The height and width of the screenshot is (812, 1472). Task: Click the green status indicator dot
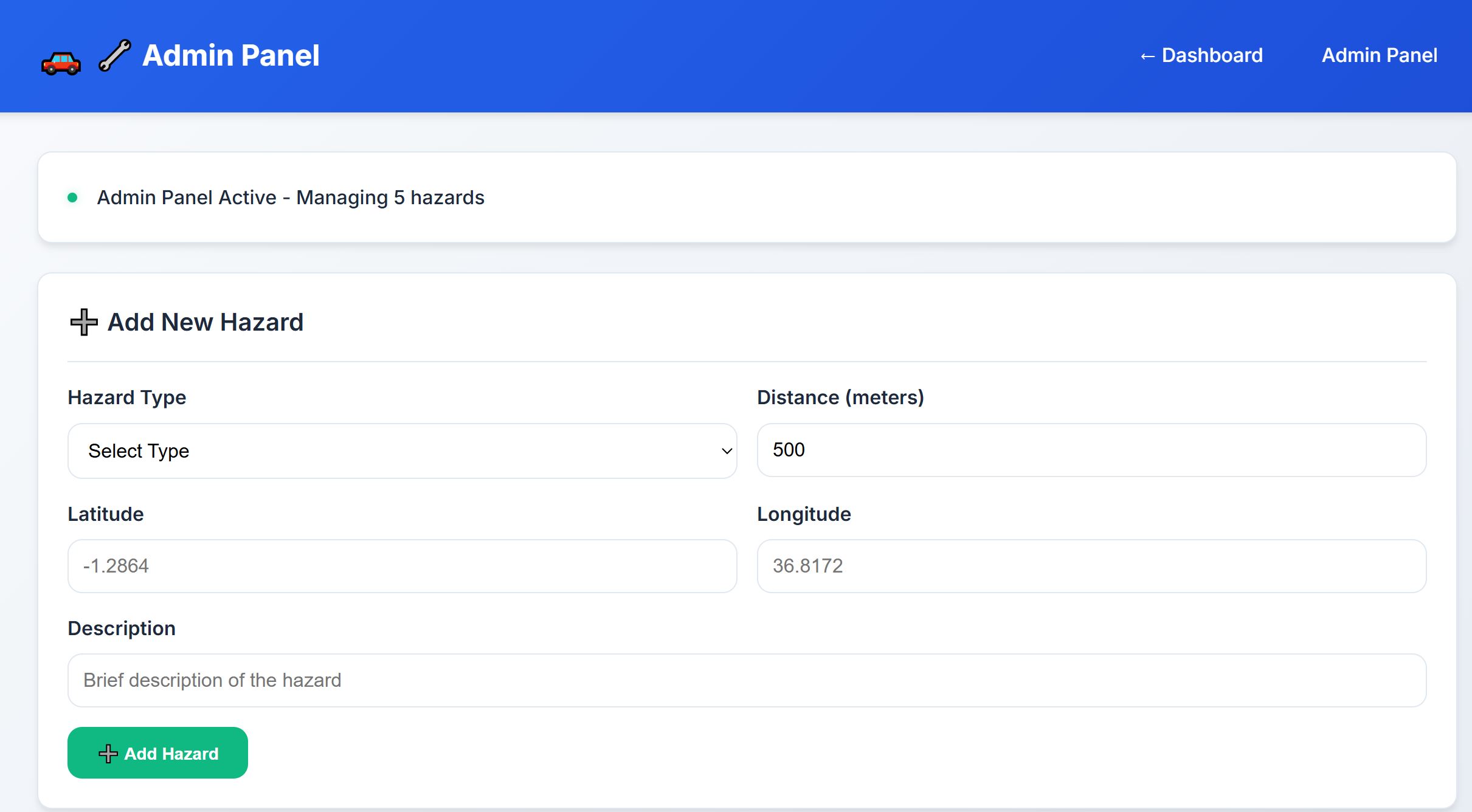[73, 197]
